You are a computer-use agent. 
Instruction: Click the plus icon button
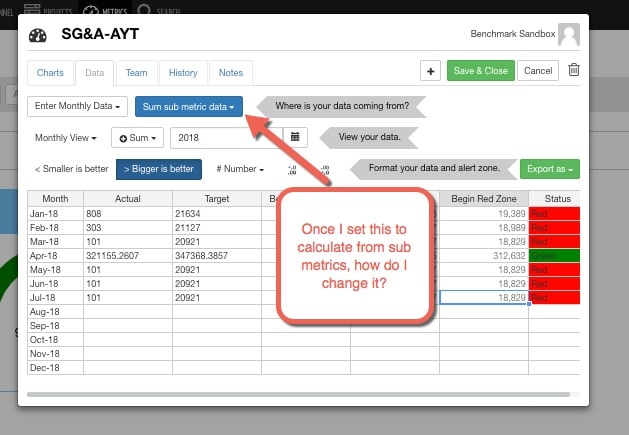click(x=430, y=70)
